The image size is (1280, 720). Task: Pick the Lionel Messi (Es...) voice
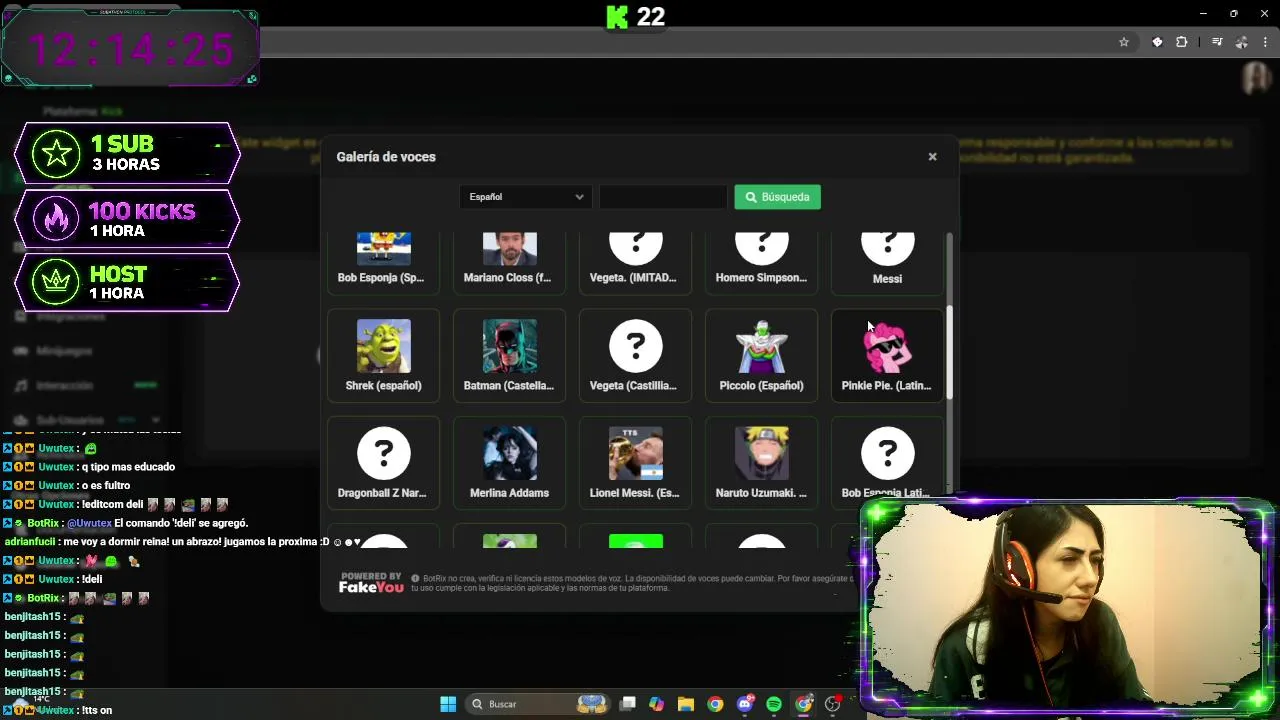coord(635,463)
